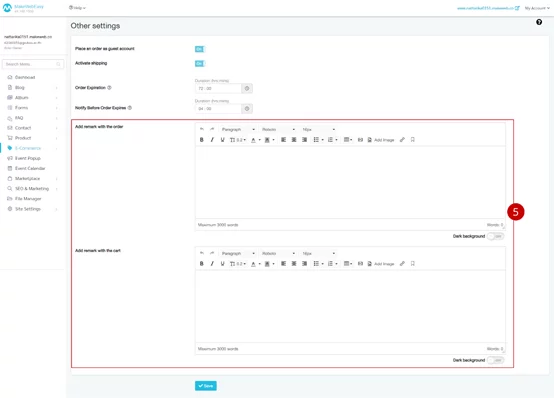
Task: Align text right in order remark editor
Action: [x=304, y=140]
